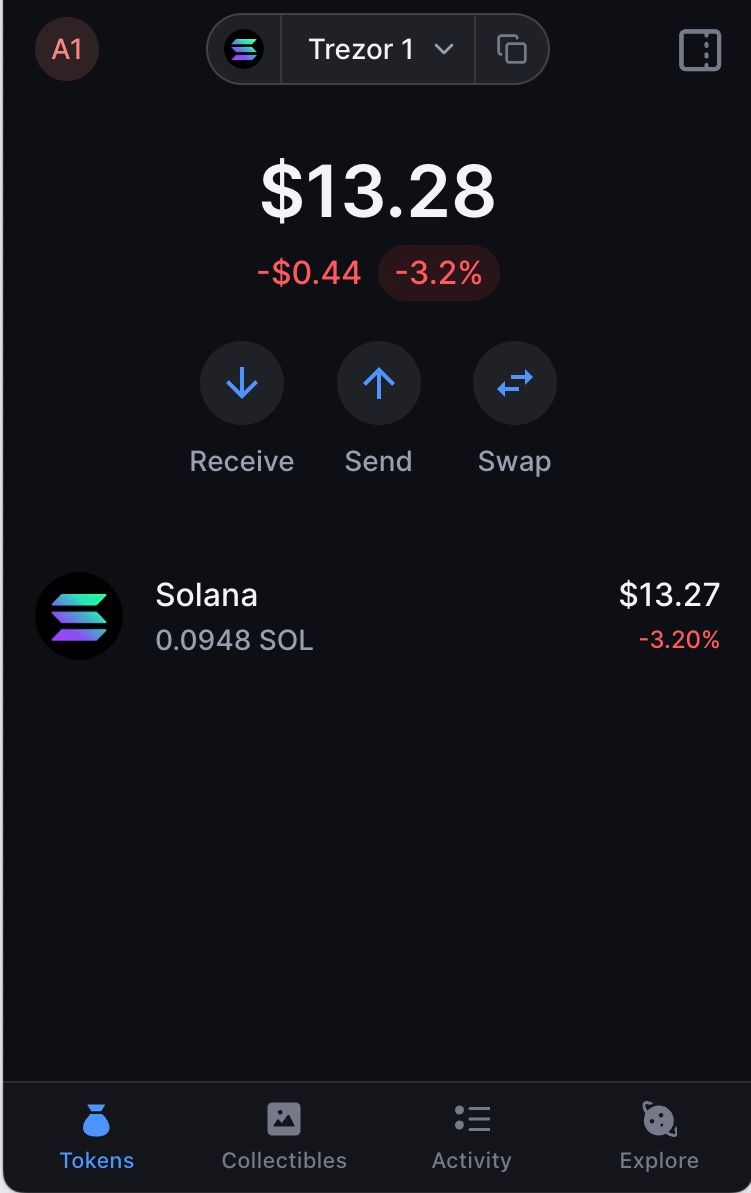Screen dimensions: 751x1193
Task: Copy the Trezor 1 wallet address
Action: pyautogui.click(x=512, y=49)
